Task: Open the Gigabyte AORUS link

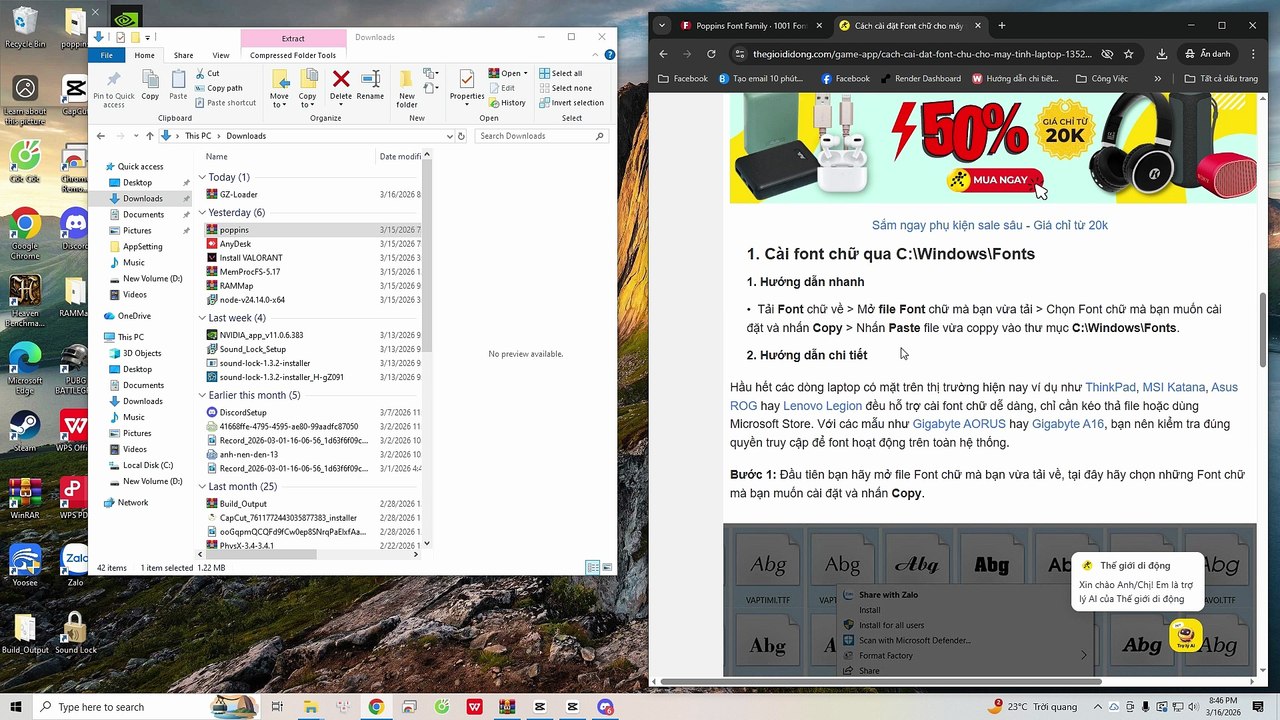Action: [959, 424]
